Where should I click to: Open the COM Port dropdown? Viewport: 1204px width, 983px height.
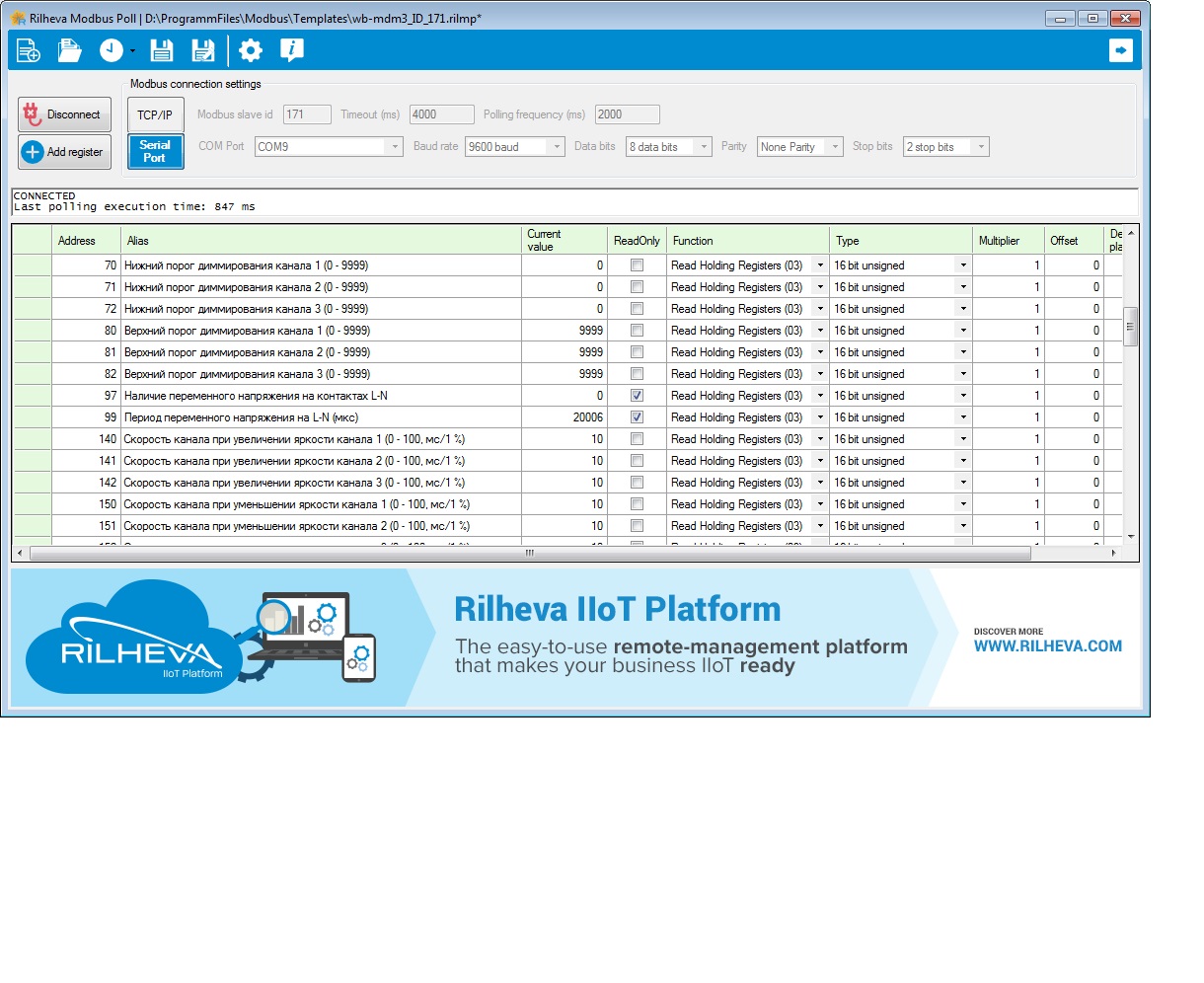(x=329, y=147)
